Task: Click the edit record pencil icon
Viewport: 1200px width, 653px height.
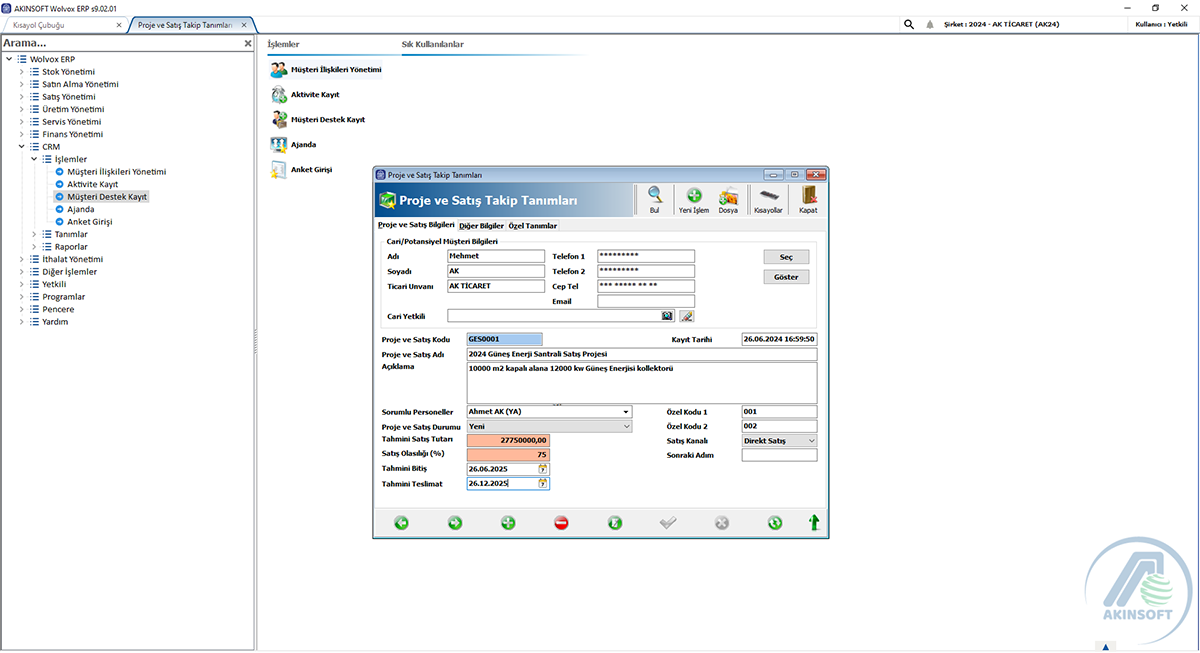Action: (615, 522)
